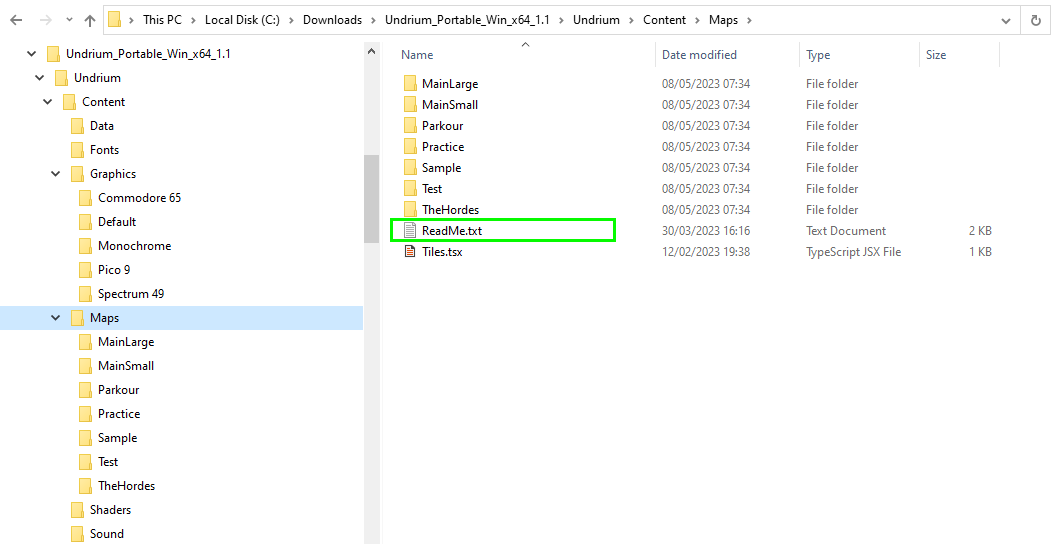Click the ReadMe.txt text document icon

[410, 230]
